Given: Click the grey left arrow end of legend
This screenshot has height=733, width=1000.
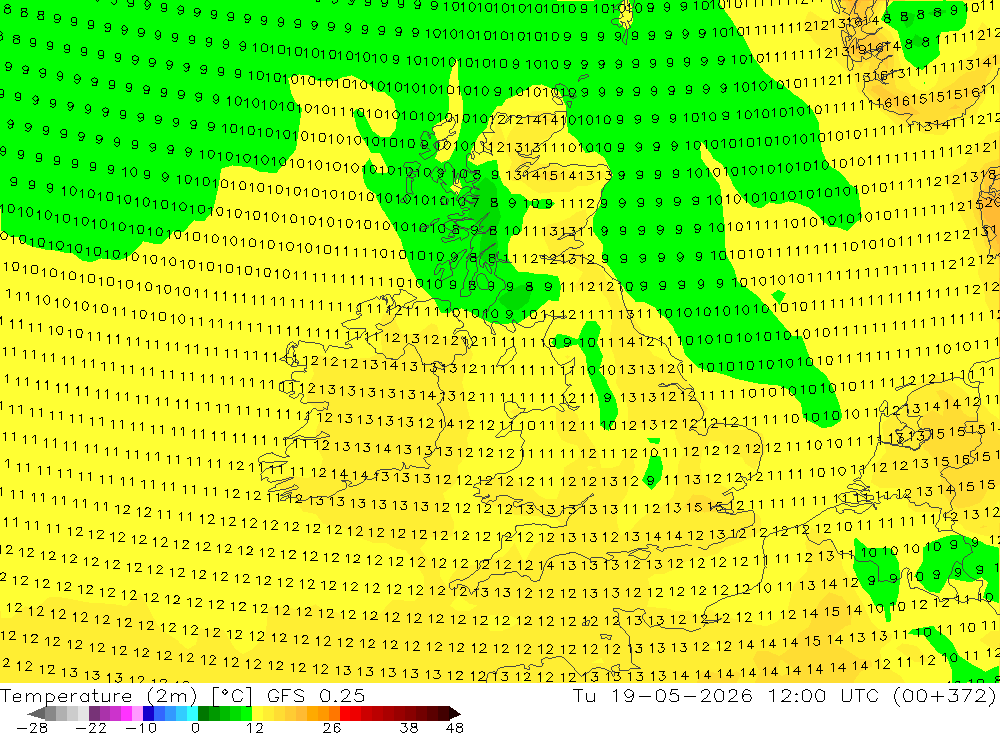Looking at the screenshot, I should coord(36,713).
